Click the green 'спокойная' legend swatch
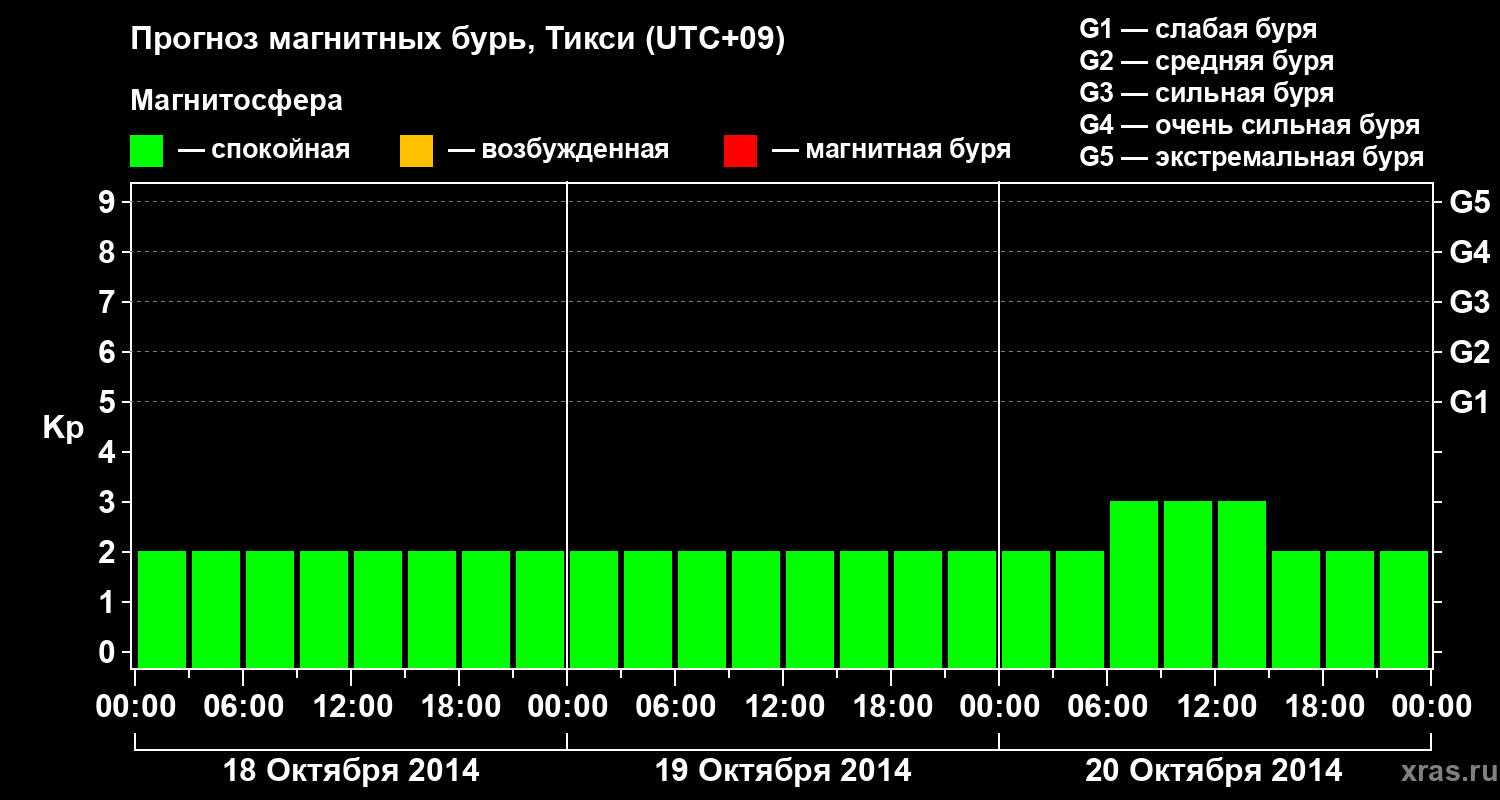Image resolution: width=1500 pixels, height=800 pixels. point(146,151)
